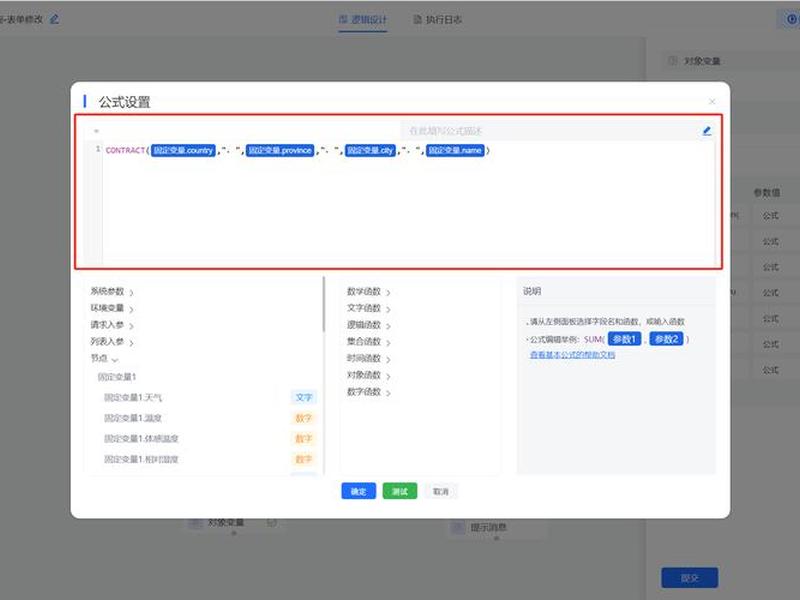Click the 固定变量.name chip in the formula

(x=455, y=151)
